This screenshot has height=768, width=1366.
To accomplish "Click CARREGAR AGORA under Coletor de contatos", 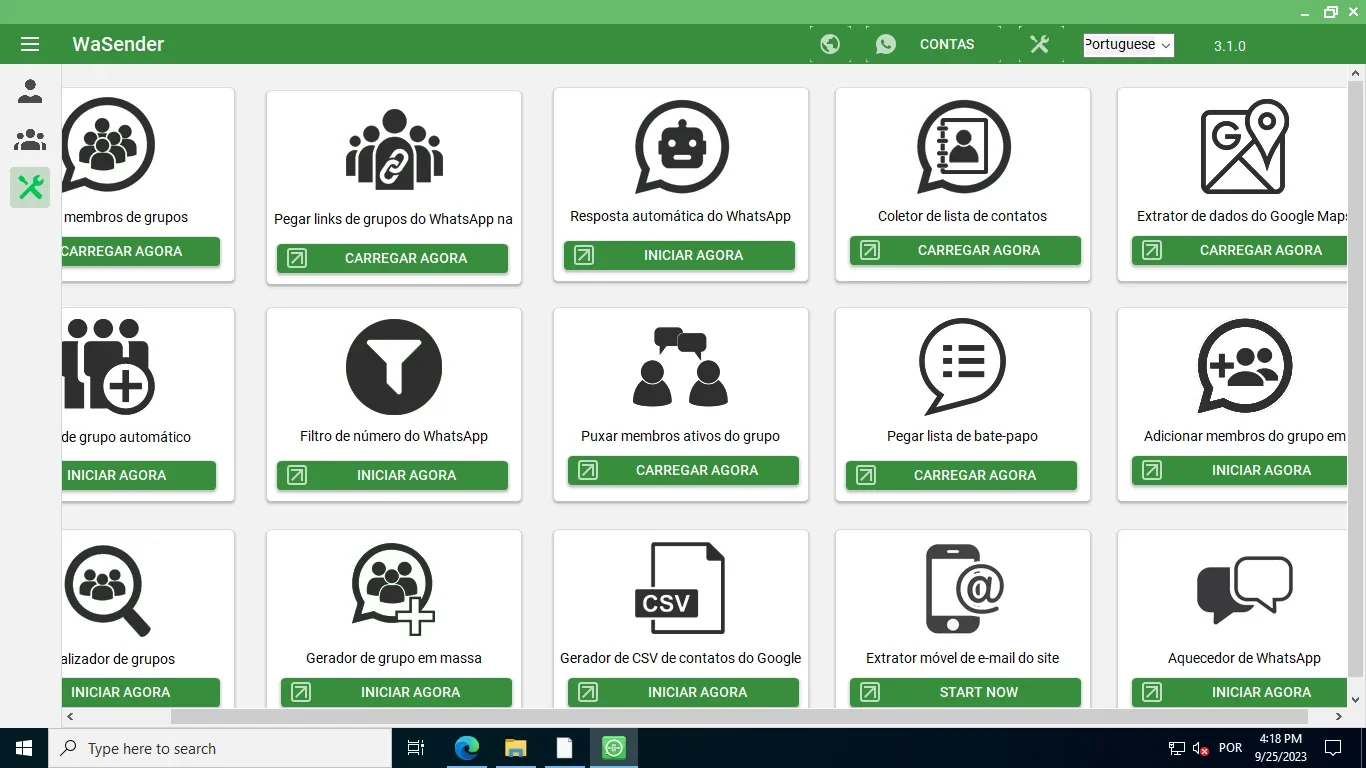I will 966,250.
